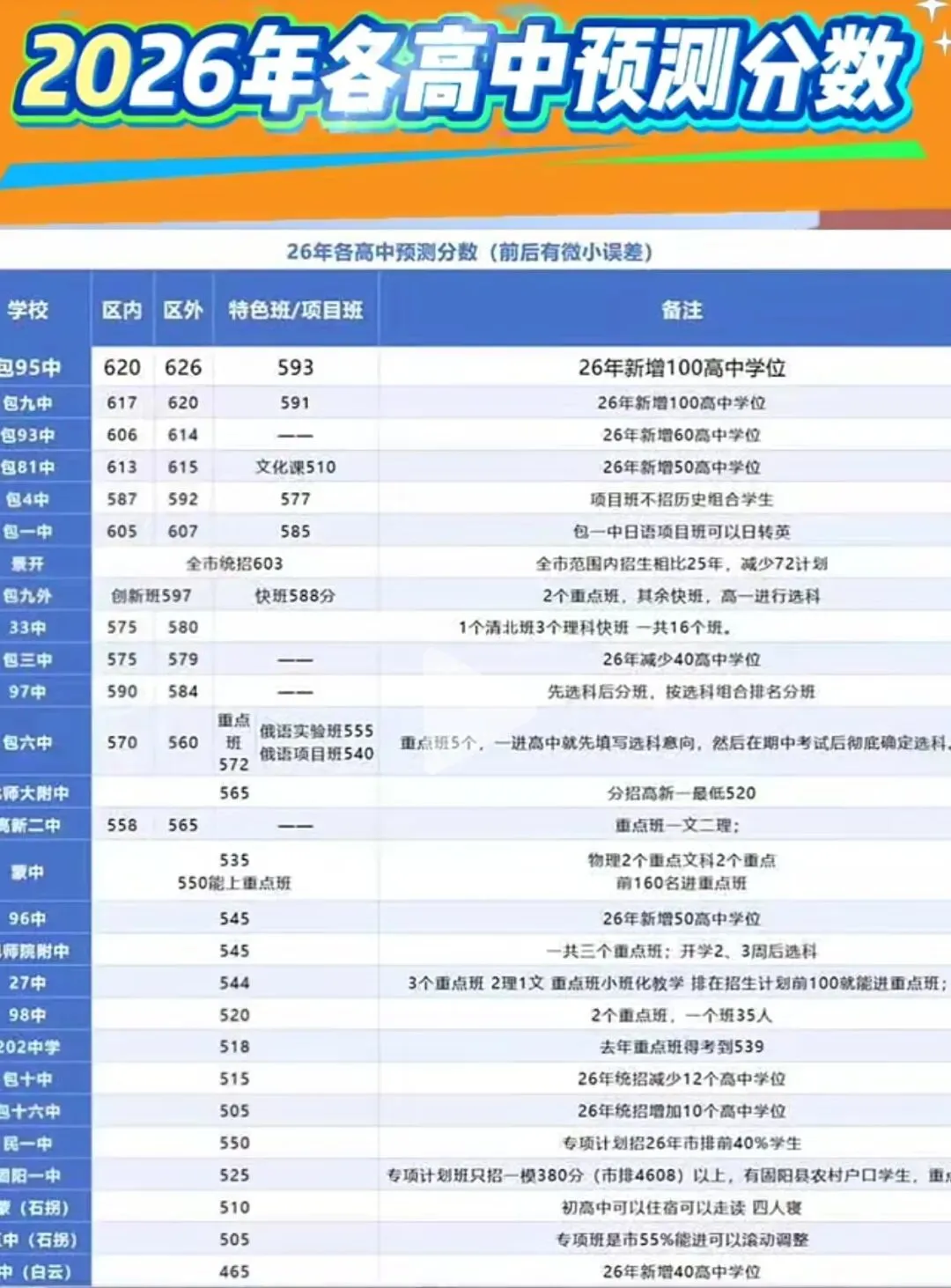Select the 区外 column header
The height and width of the screenshot is (1288, 951).
[x=183, y=310]
